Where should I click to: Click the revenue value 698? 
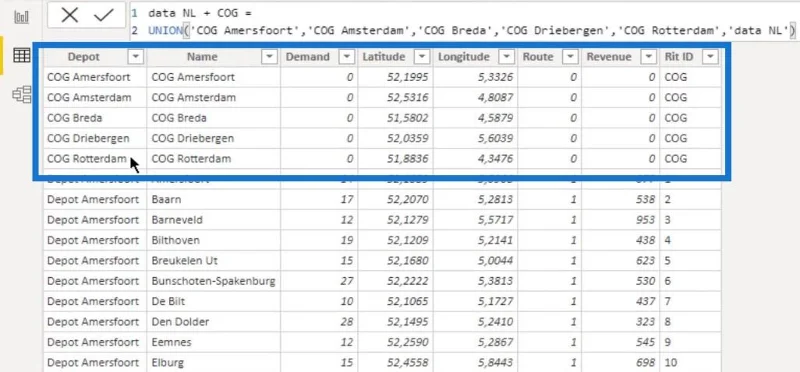pos(645,363)
